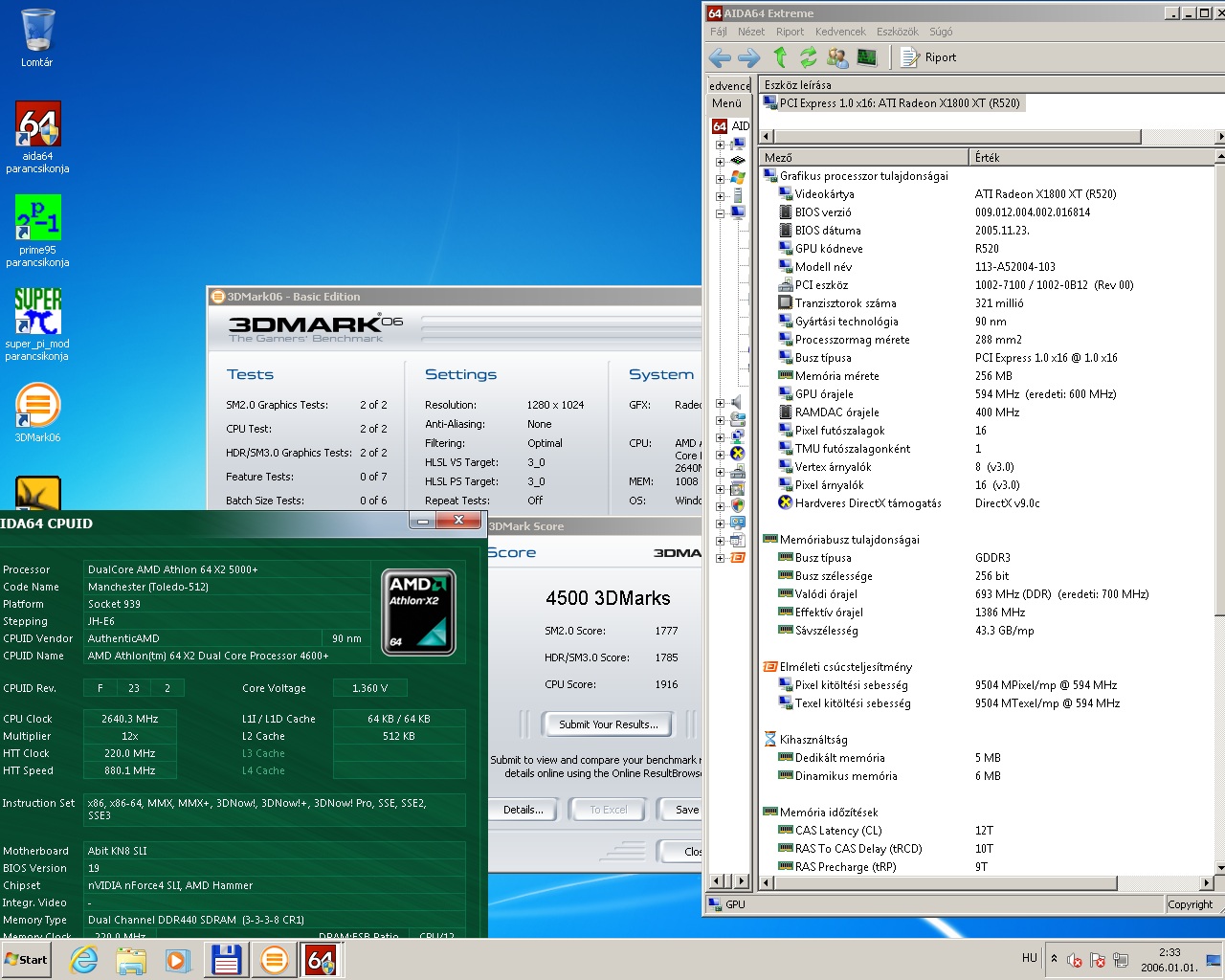Open the users icon in AIDA64 toolbar
Viewport: 1225px width, 980px height.
tap(837, 57)
